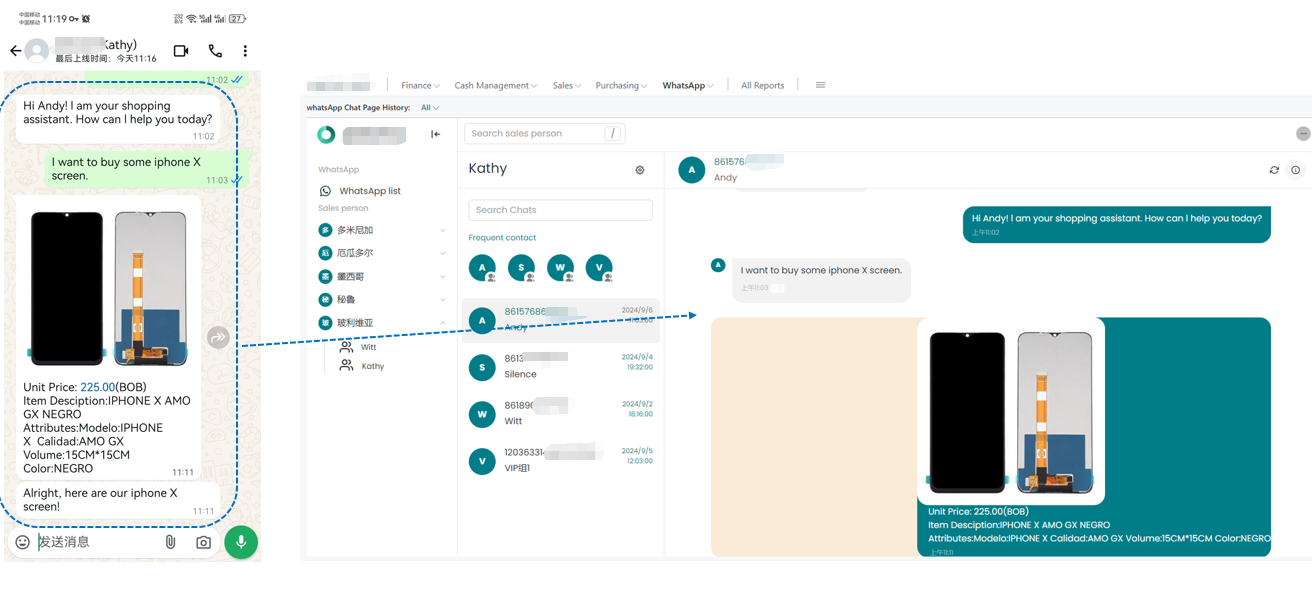The height and width of the screenshot is (604, 1313).
Task: Open the camera from message bar
Action: [x=203, y=542]
